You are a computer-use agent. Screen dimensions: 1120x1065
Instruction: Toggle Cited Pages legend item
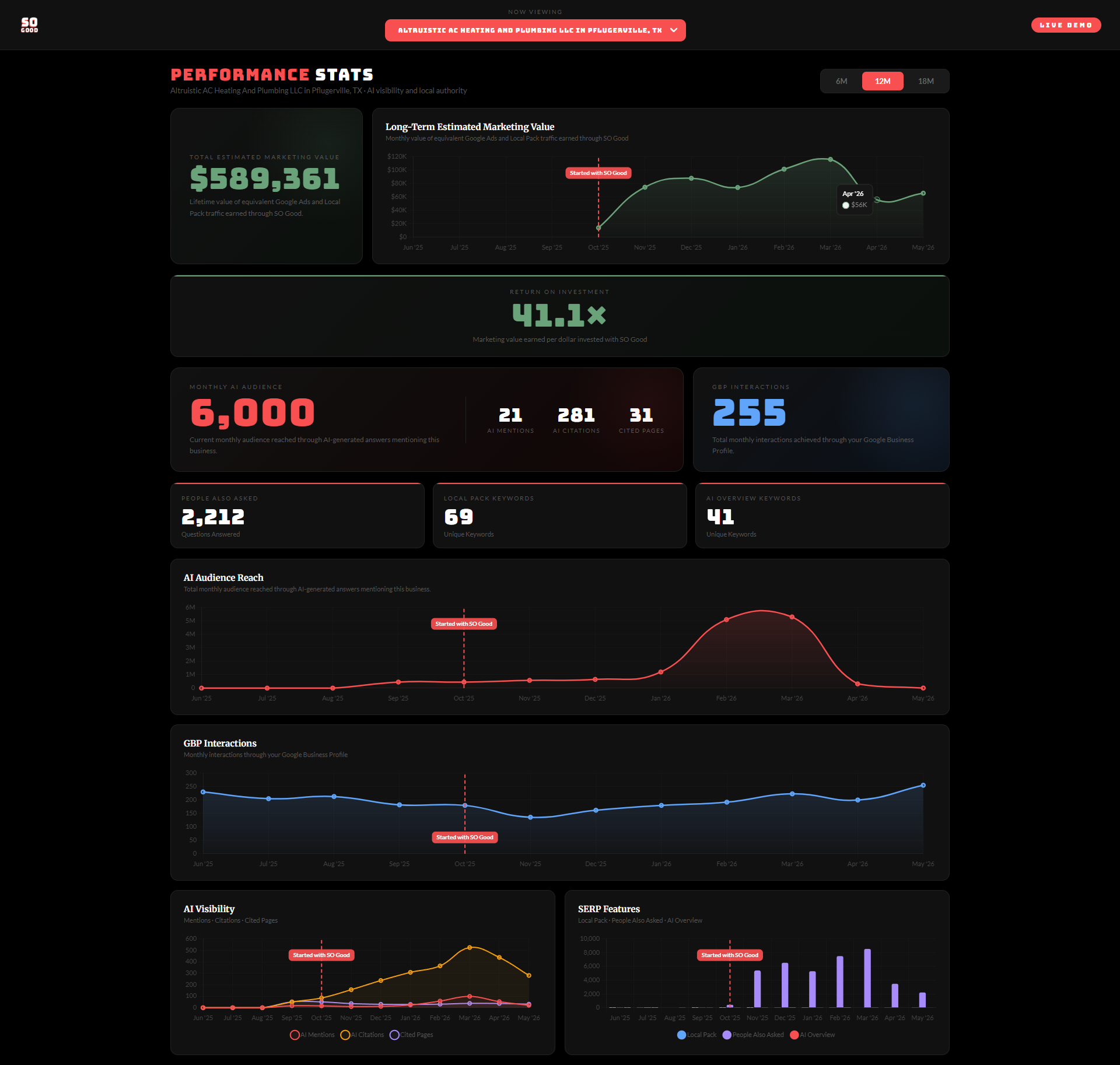[412, 1035]
